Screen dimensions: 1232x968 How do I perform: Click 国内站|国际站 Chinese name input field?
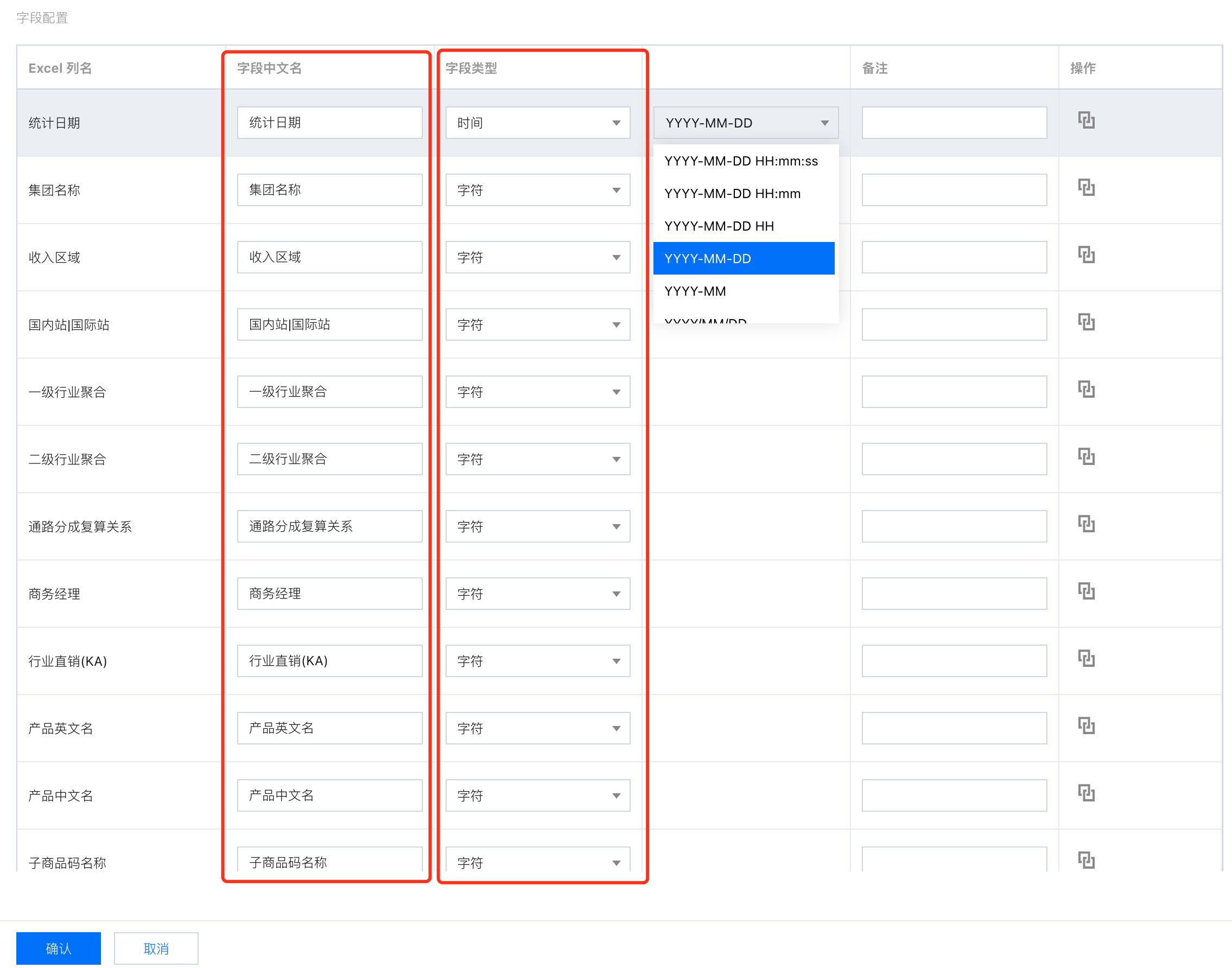coord(329,324)
